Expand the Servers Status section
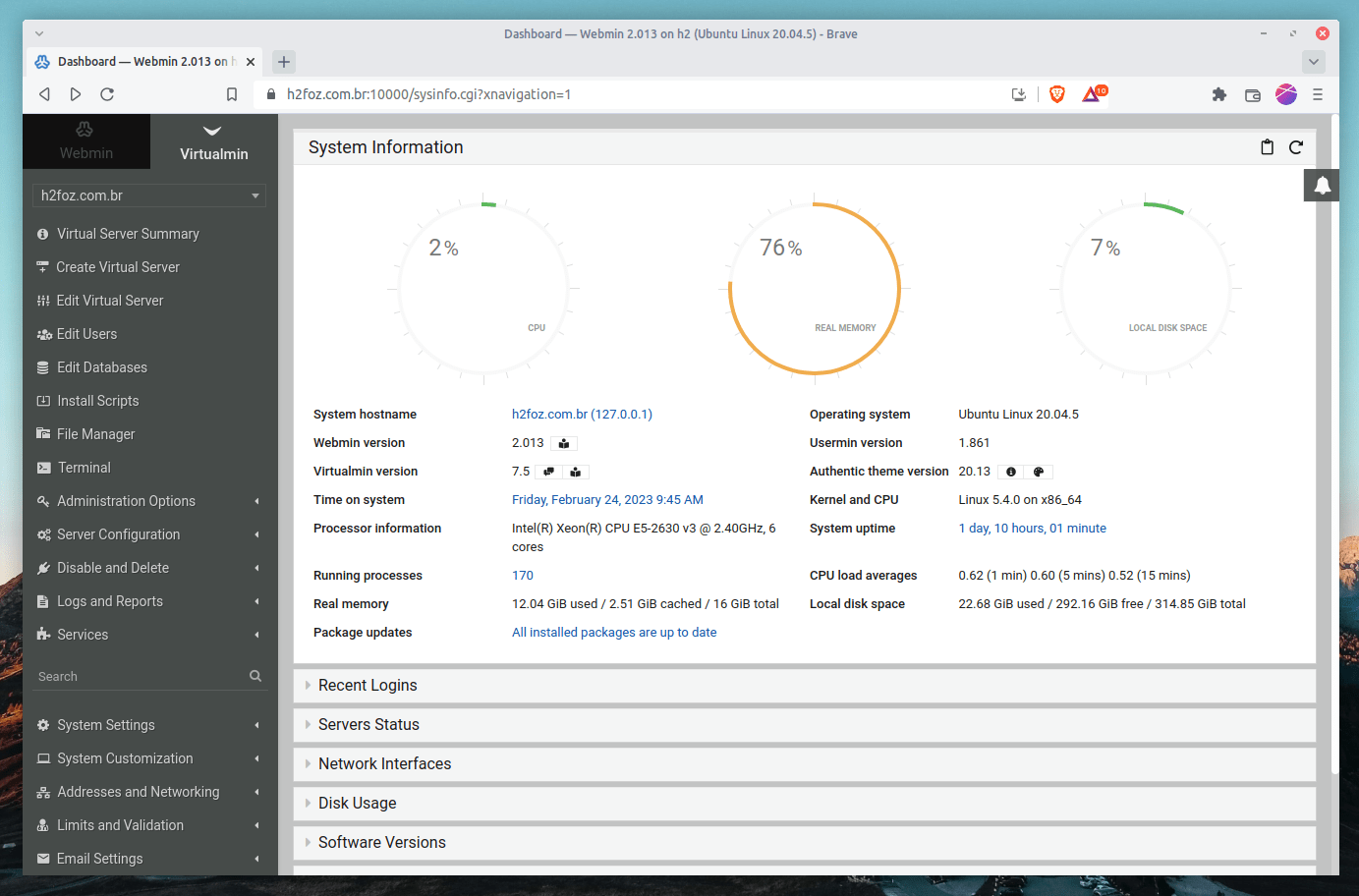 tap(804, 725)
